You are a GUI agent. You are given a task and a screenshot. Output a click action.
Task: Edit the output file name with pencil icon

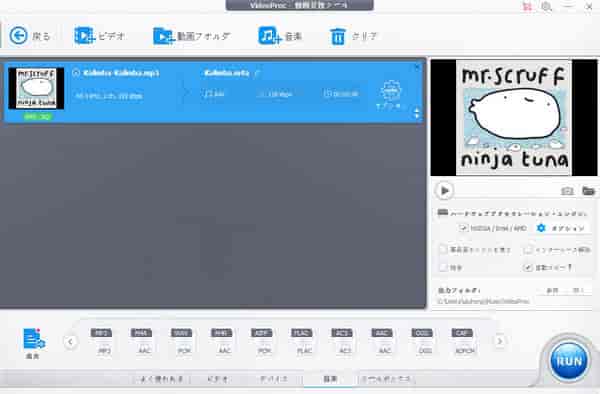258,73
